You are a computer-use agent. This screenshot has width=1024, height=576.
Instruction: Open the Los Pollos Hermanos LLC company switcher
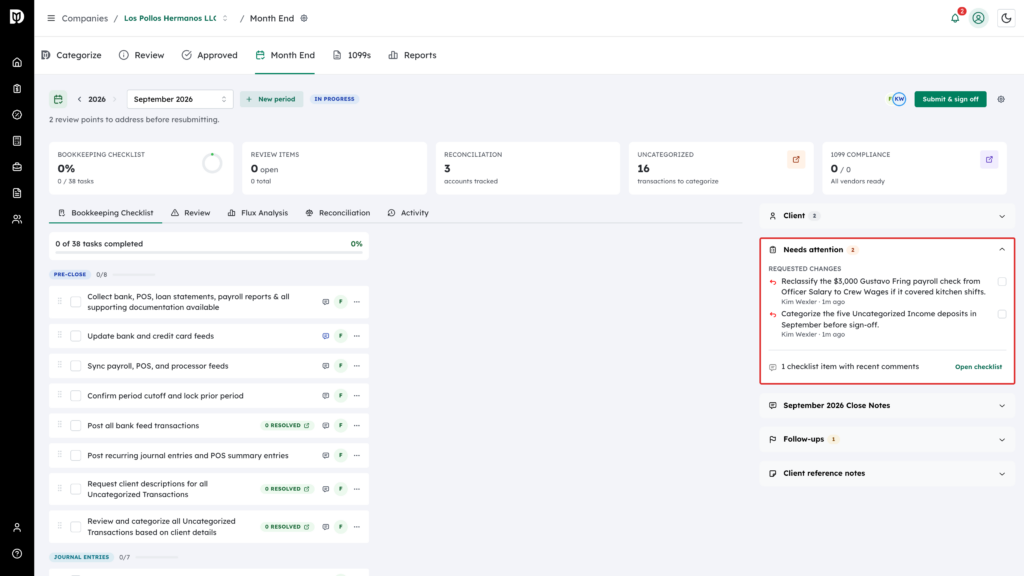[176, 18]
